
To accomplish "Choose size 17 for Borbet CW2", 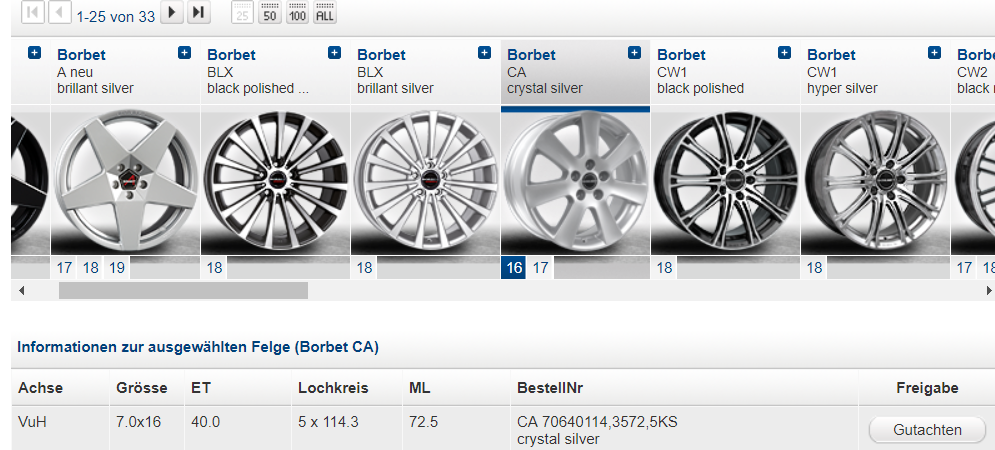I will click(x=964, y=268).
